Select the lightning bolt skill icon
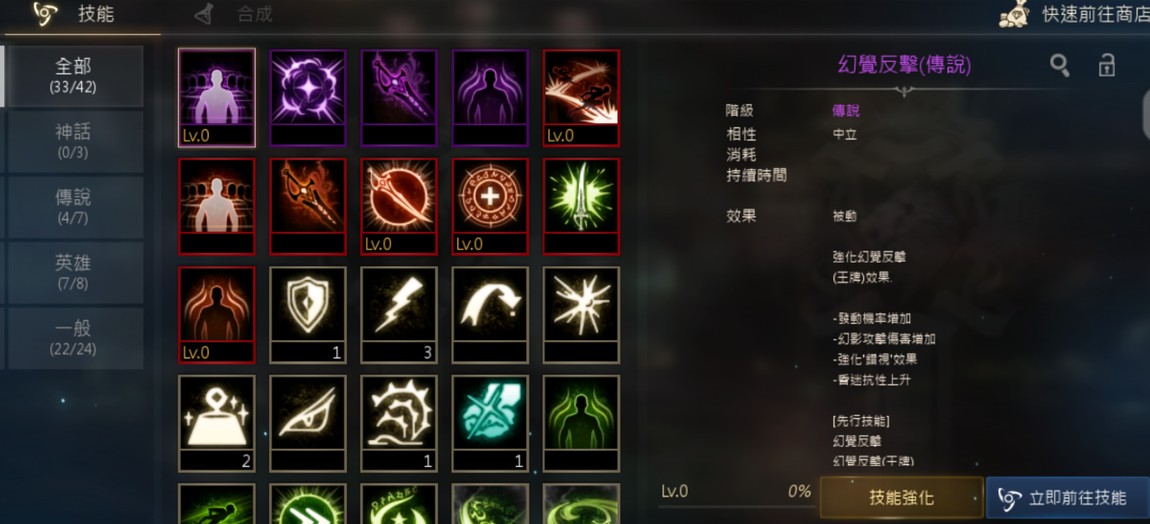 coord(398,315)
